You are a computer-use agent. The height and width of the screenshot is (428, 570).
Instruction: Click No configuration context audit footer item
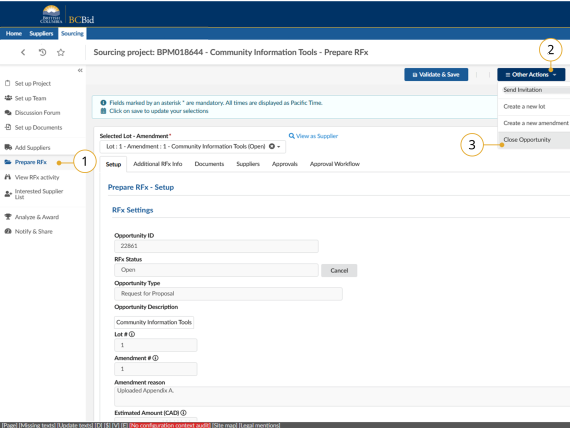pos(170,425)
